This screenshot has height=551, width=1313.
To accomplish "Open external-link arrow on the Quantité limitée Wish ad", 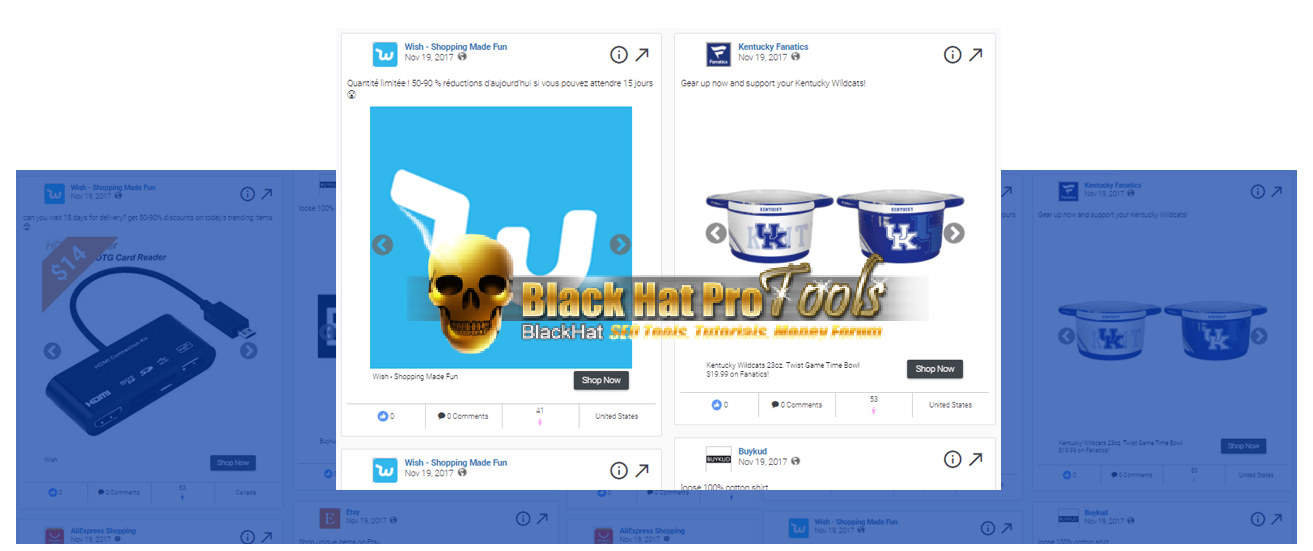I will coord(642,54).
